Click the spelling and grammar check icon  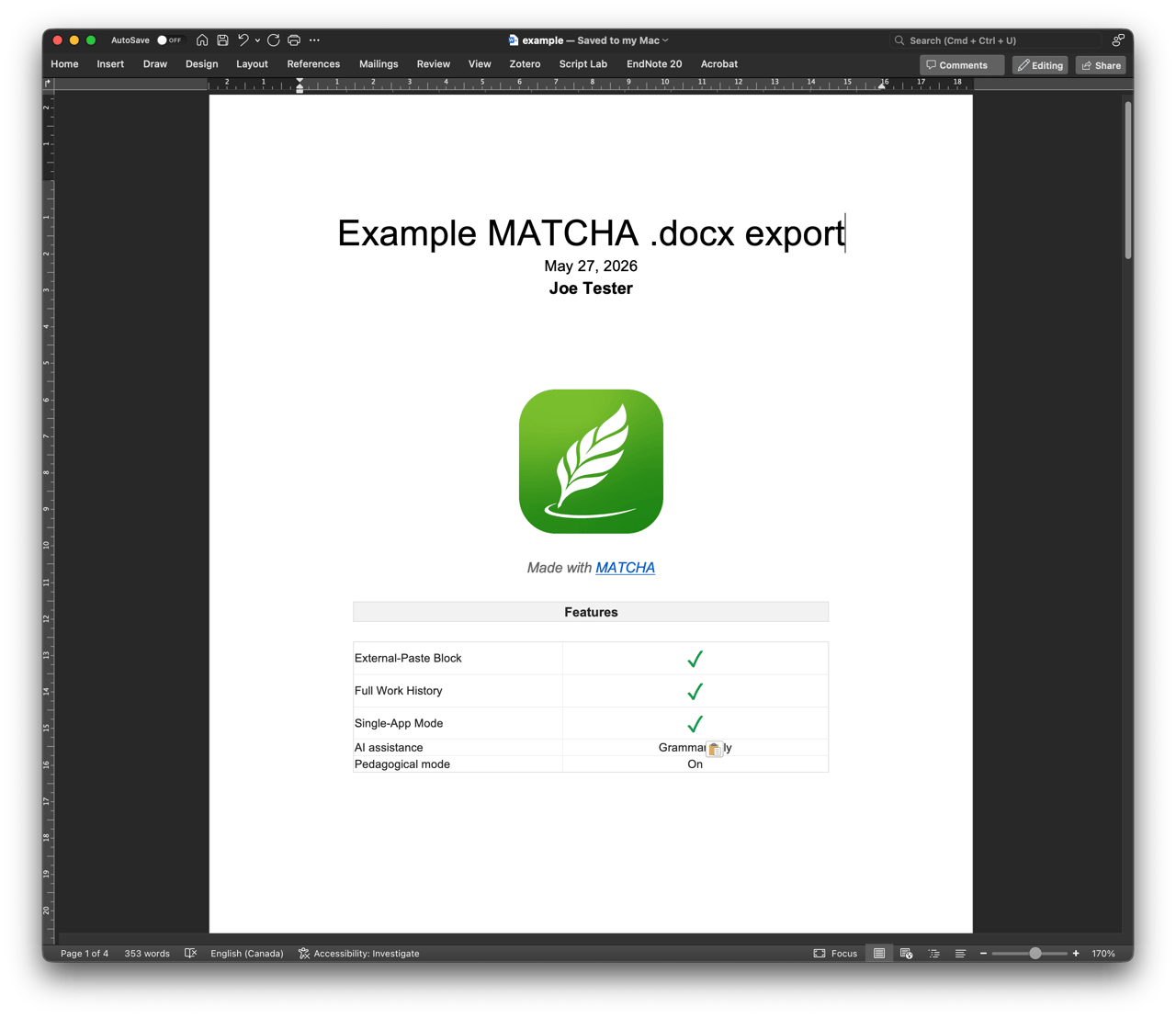point(191,954)
